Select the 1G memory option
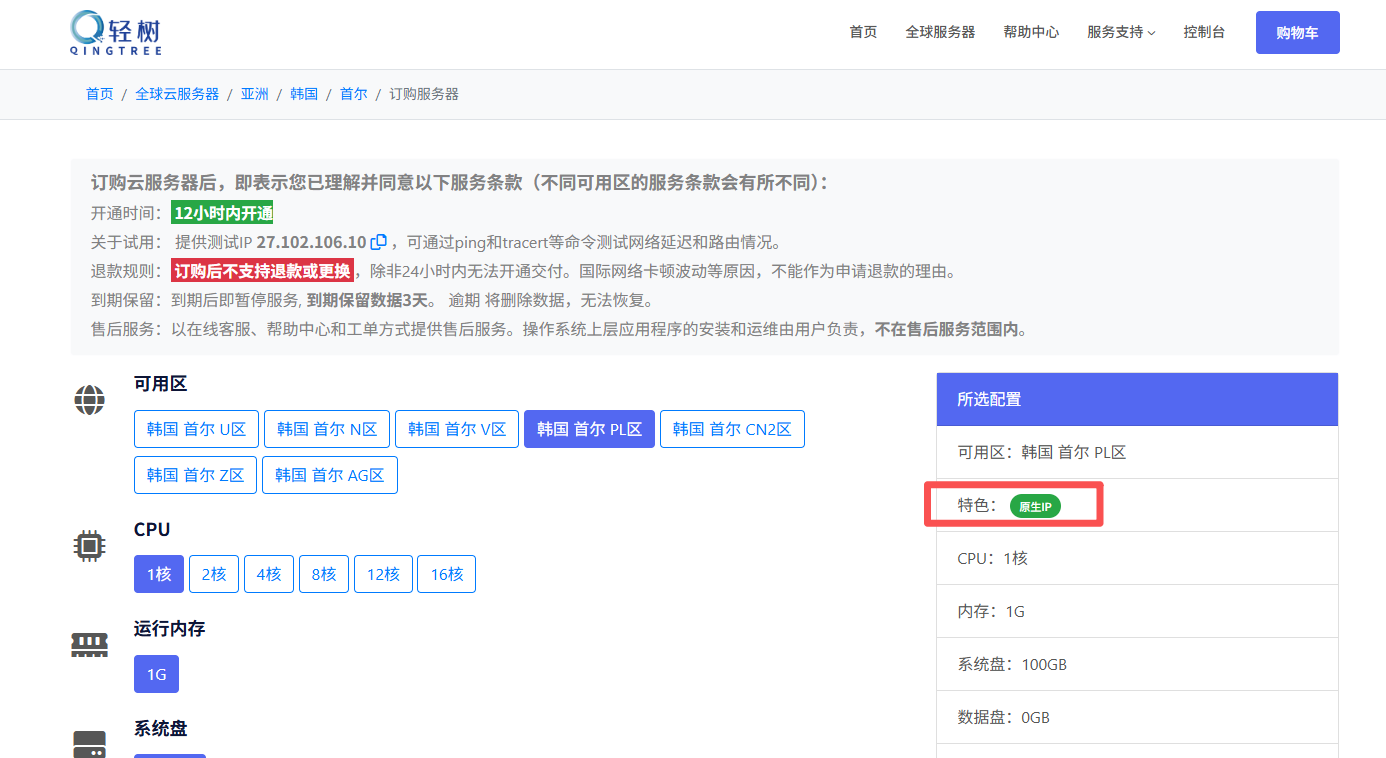The width and height of the screenshot is (1386, 758). 157,674
